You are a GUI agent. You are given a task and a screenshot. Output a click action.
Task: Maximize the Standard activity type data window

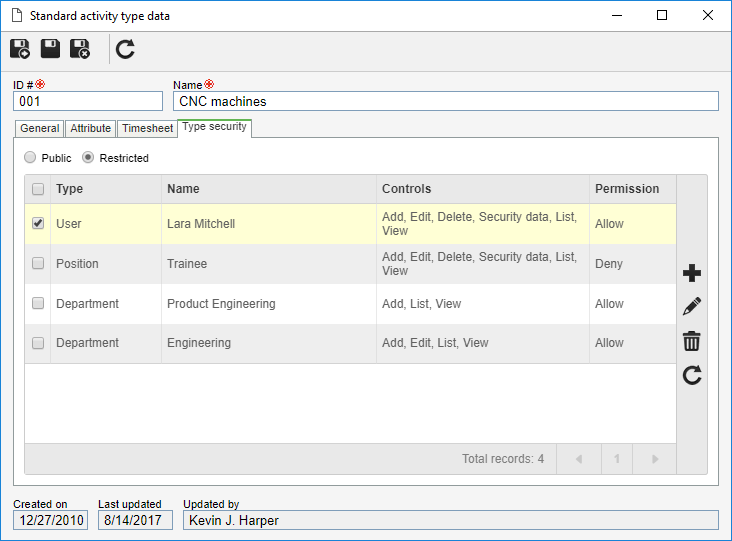pyautogui.click(x=662, y=15)
